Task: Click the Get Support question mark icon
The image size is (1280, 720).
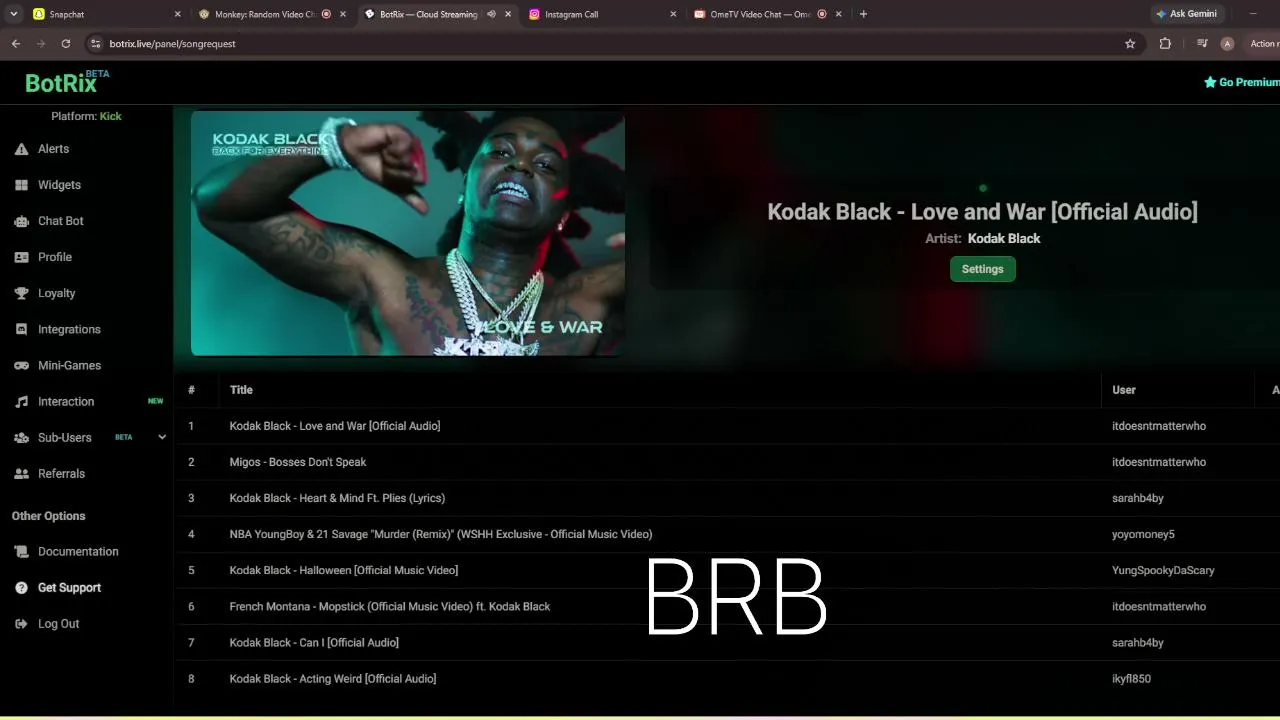Action: [x=21, y=588]
